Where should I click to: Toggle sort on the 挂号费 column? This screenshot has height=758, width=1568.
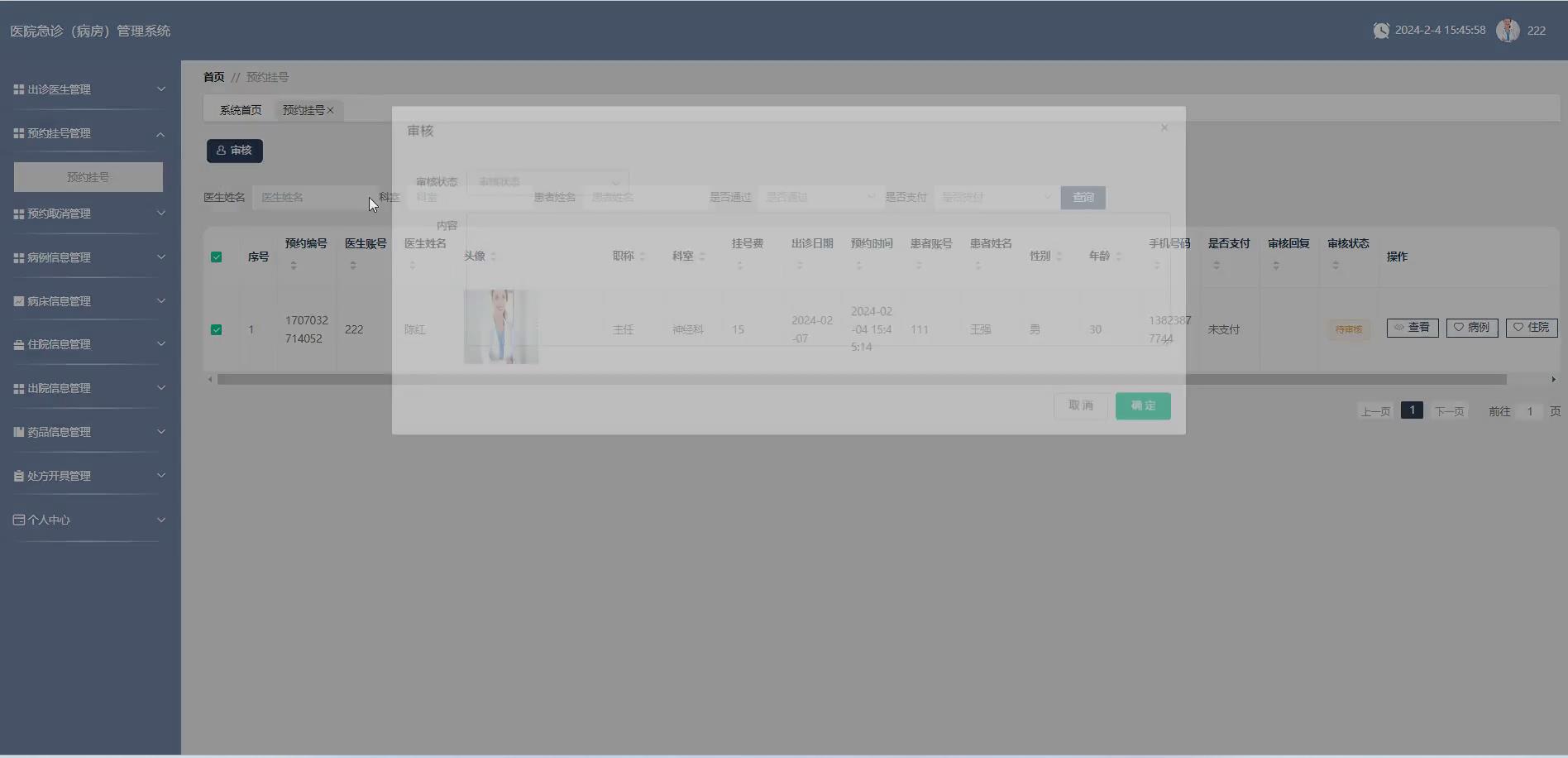pyautogui.click(x=741, y=263)
